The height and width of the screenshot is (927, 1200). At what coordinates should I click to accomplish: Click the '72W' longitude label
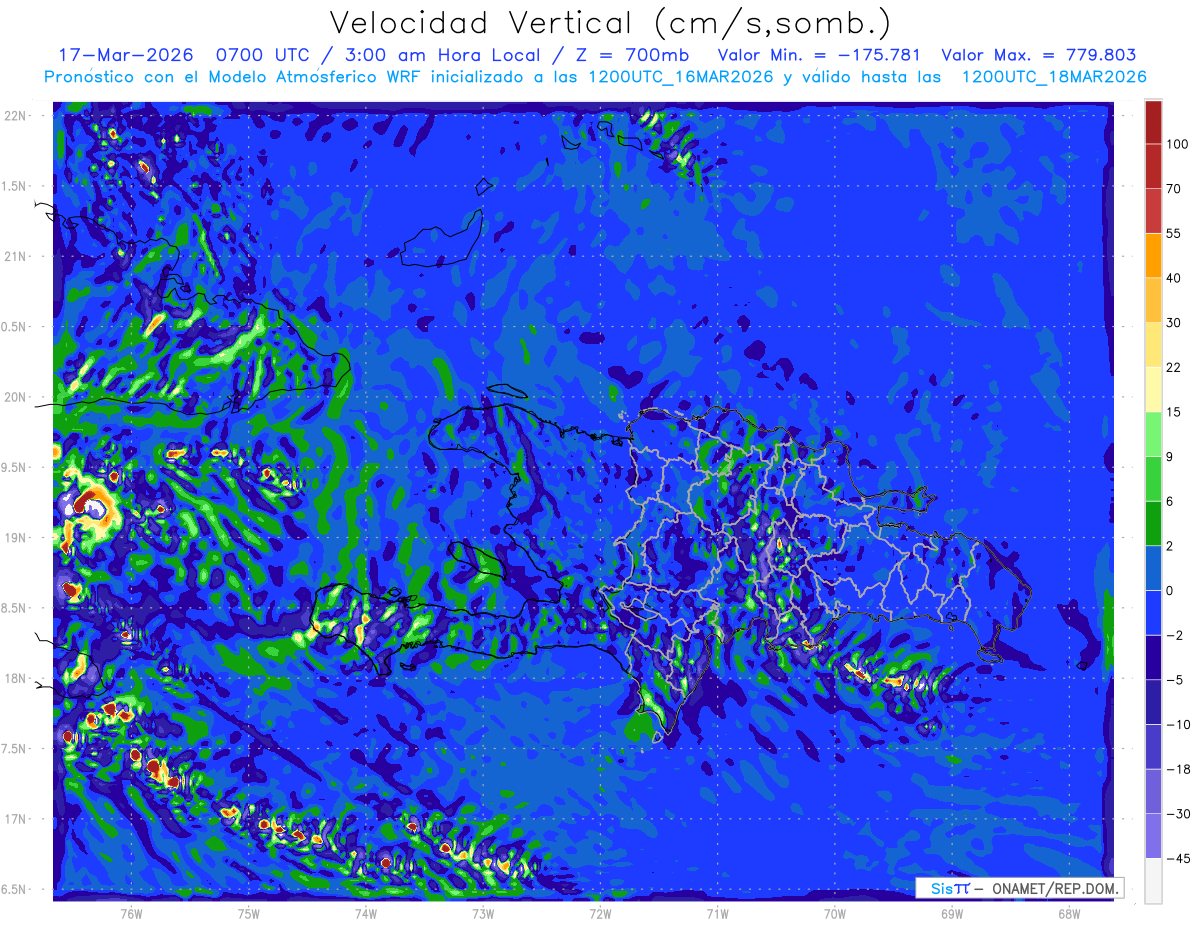(x=600, y=913)
